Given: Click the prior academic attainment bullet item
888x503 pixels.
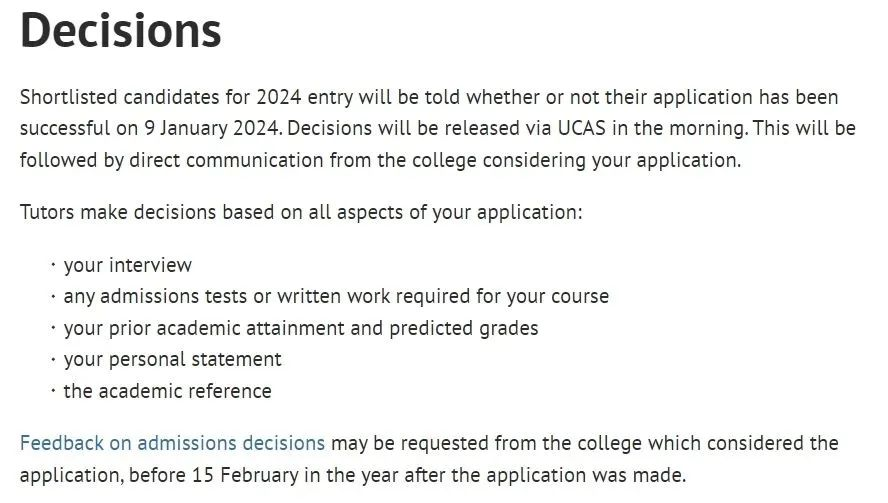Looking at the screenshot, I should (300, 328).
